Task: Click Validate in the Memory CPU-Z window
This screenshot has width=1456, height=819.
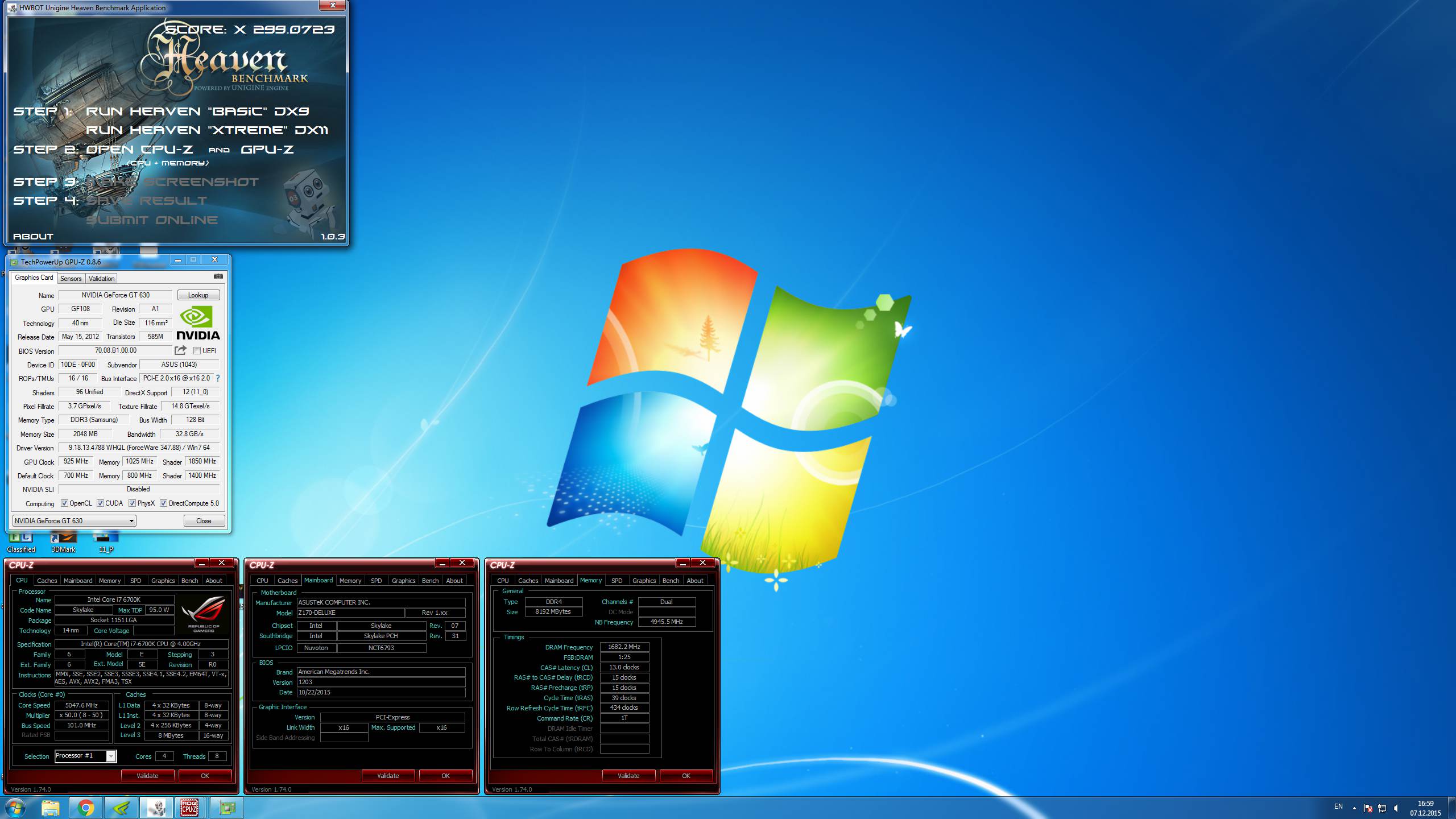Action: coord(628,776)
